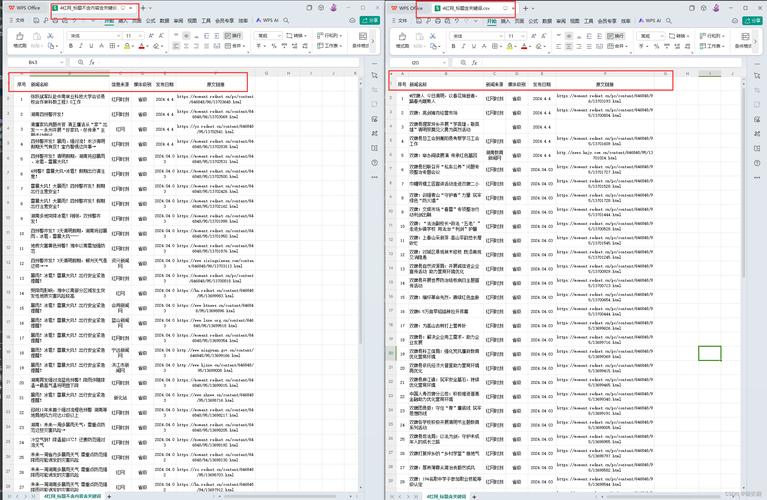
Task: Click 序号 header cell in left window sheet
Action: (22, 84)
